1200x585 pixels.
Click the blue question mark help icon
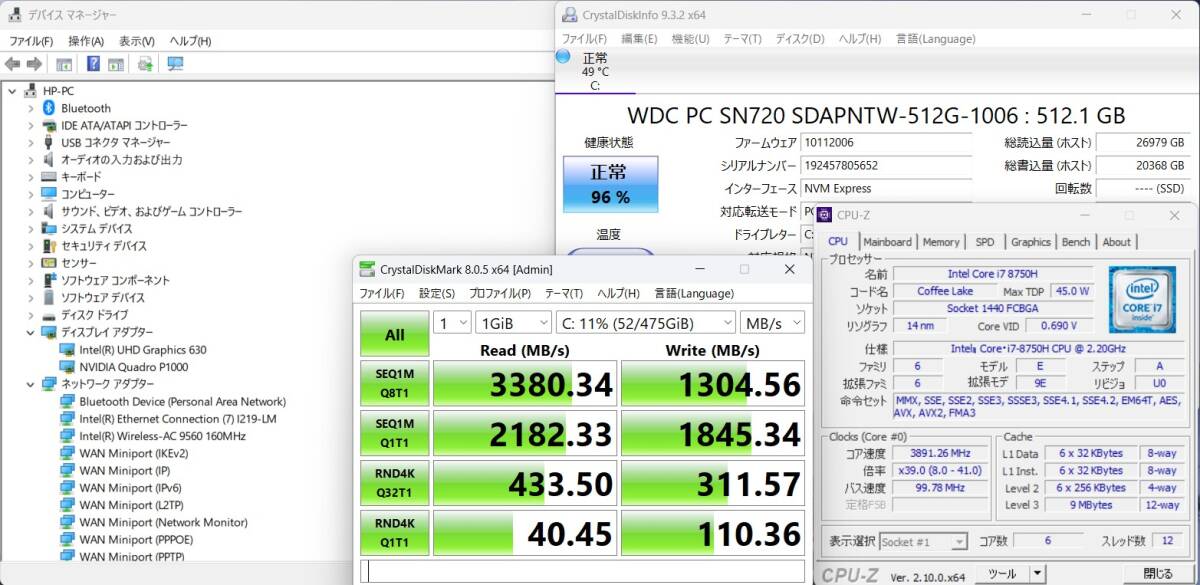point(93,64)
